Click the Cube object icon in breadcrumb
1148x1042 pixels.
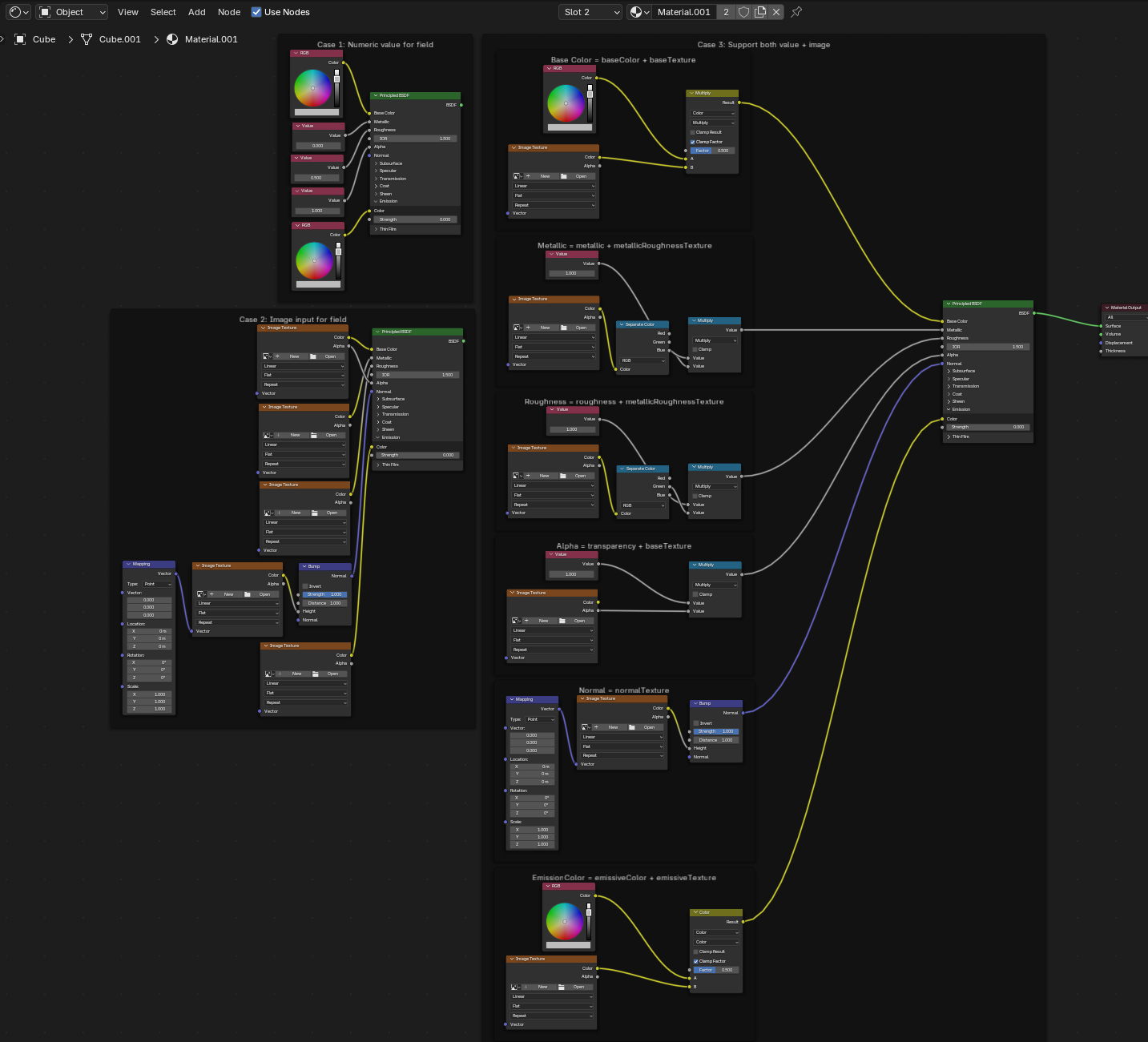(20, 39)
